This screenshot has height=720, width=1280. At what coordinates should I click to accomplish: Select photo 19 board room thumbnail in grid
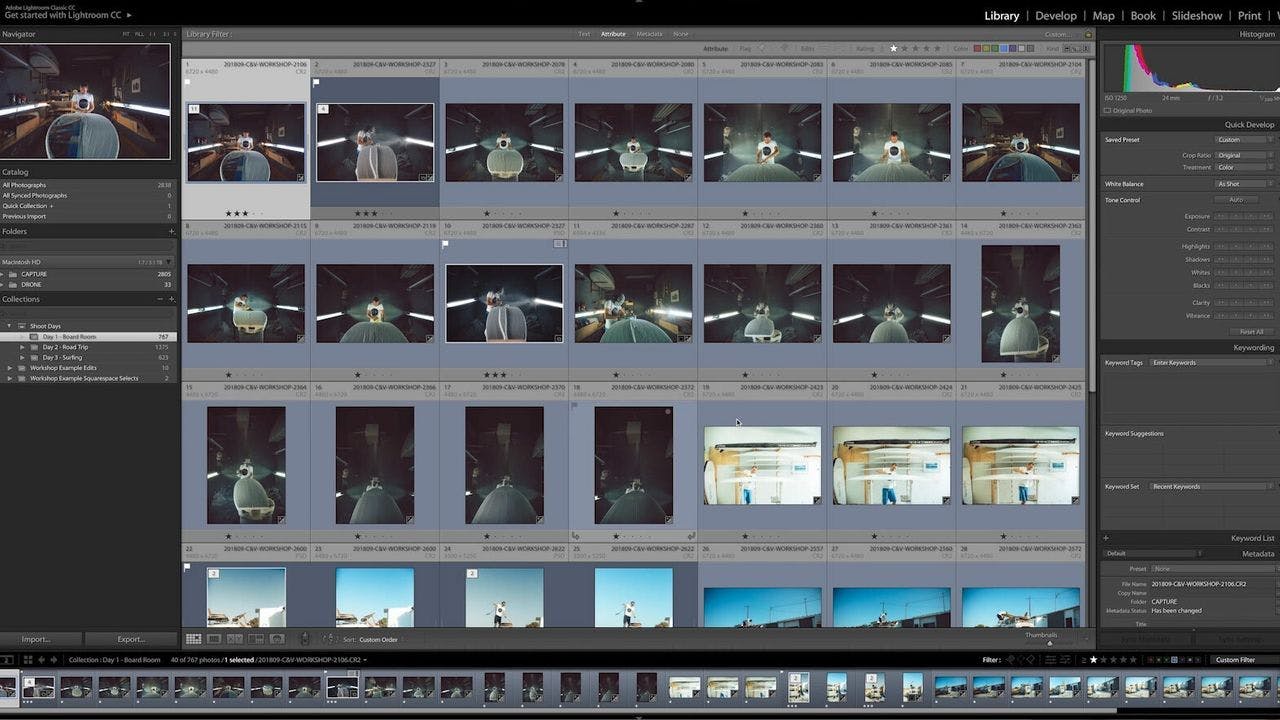coord(762,466)
